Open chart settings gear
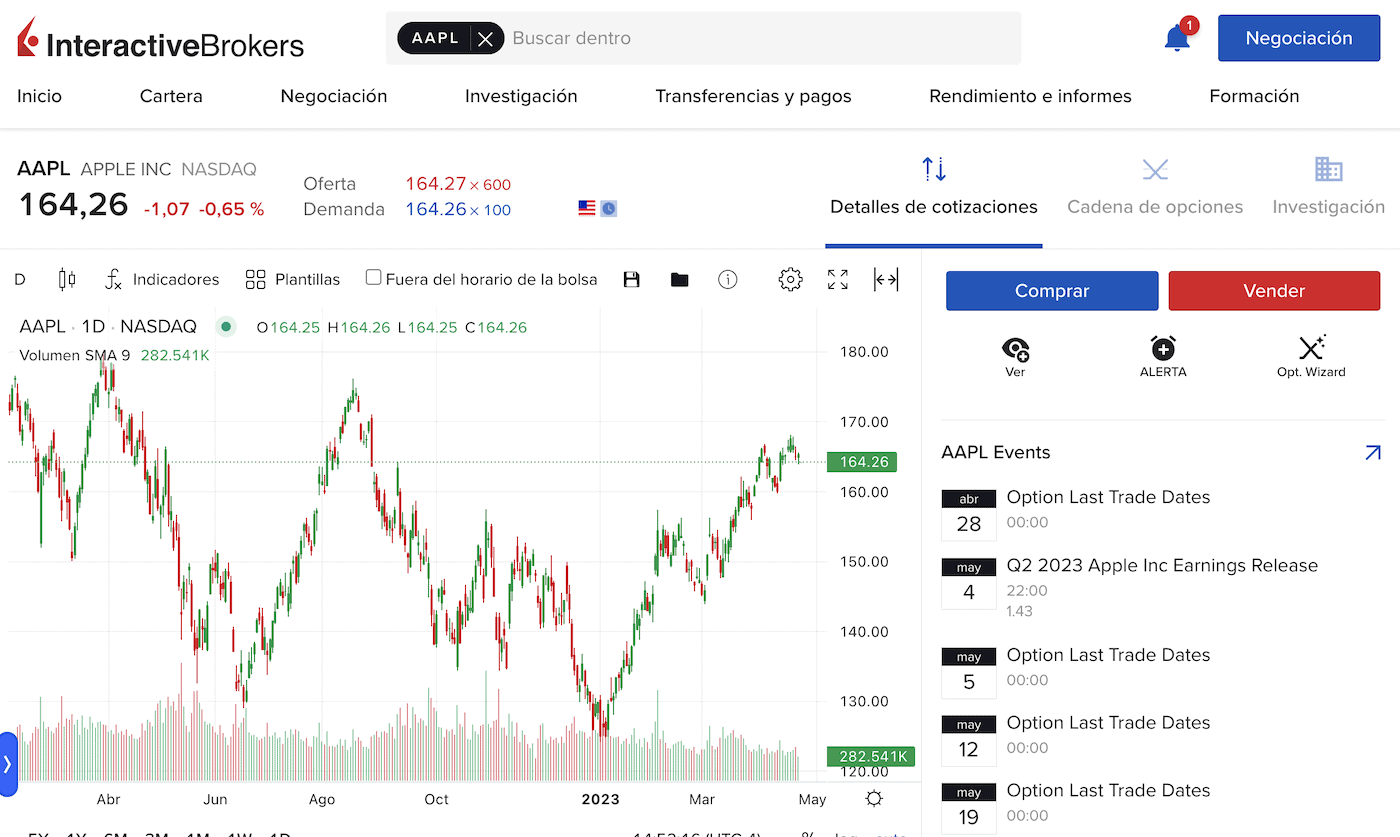 790,279
